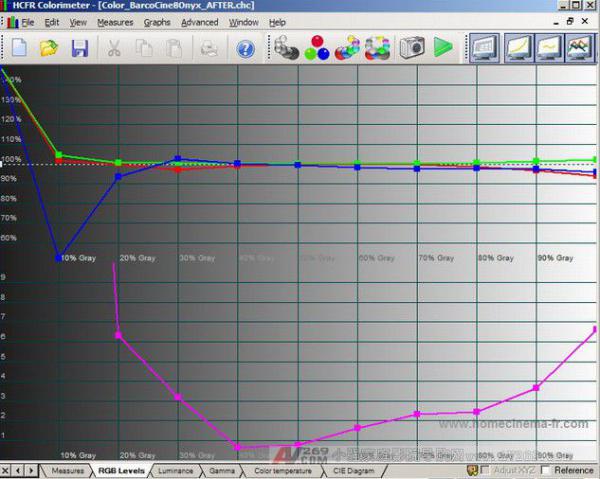Open Help via the question mark icon
This screenshot has height=479, width=600.
[x=245, y=47]
